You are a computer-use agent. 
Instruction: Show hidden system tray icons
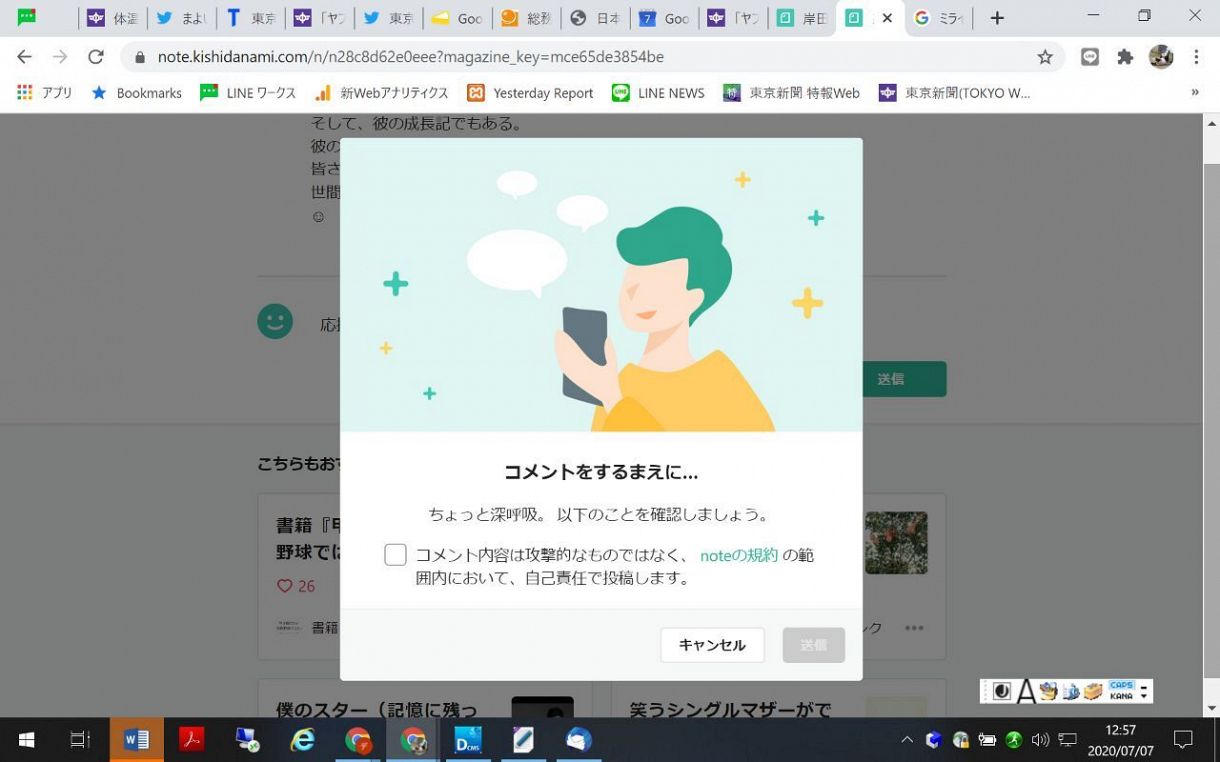907,740
